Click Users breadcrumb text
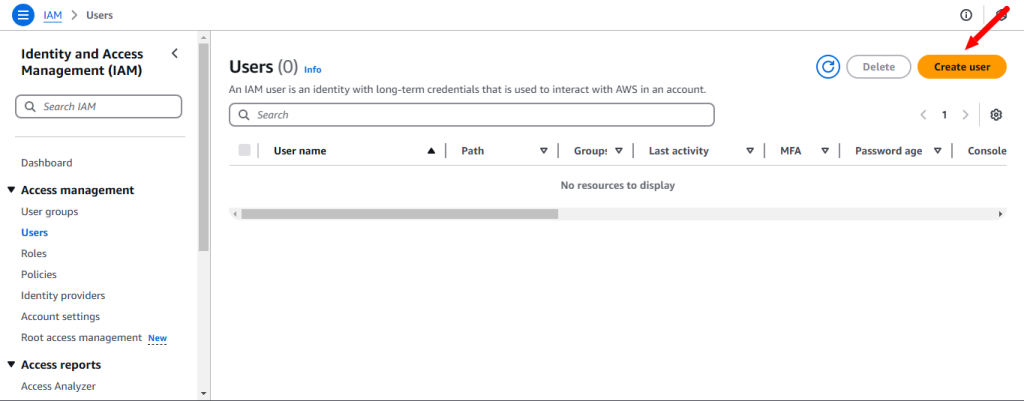The height and width of the screenshot is (401, 1024). coord(99,15)
